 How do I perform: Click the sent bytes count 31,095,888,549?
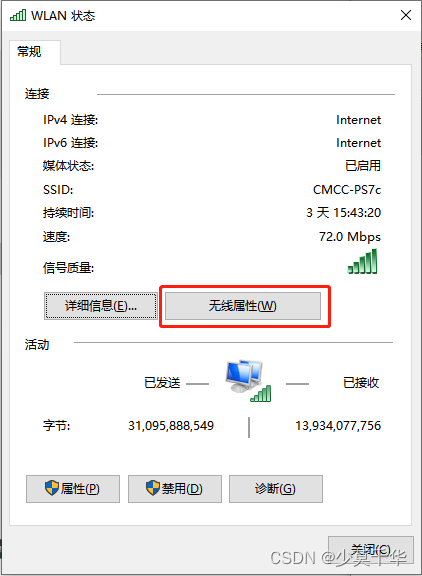coord(171,425)
